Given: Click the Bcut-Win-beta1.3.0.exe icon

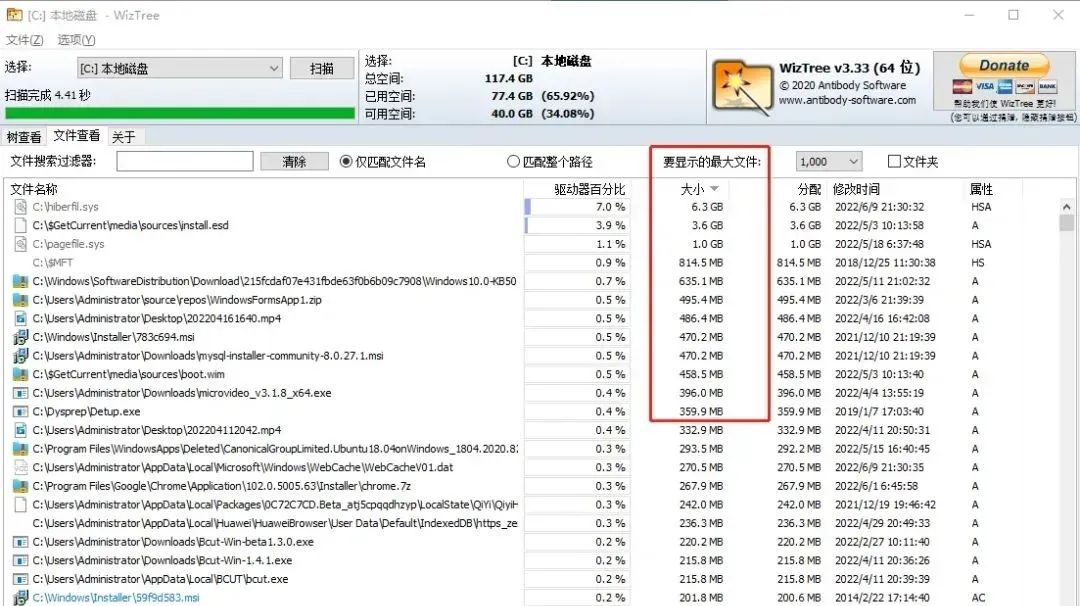Looking at the screenshot, I should (21, 542).
